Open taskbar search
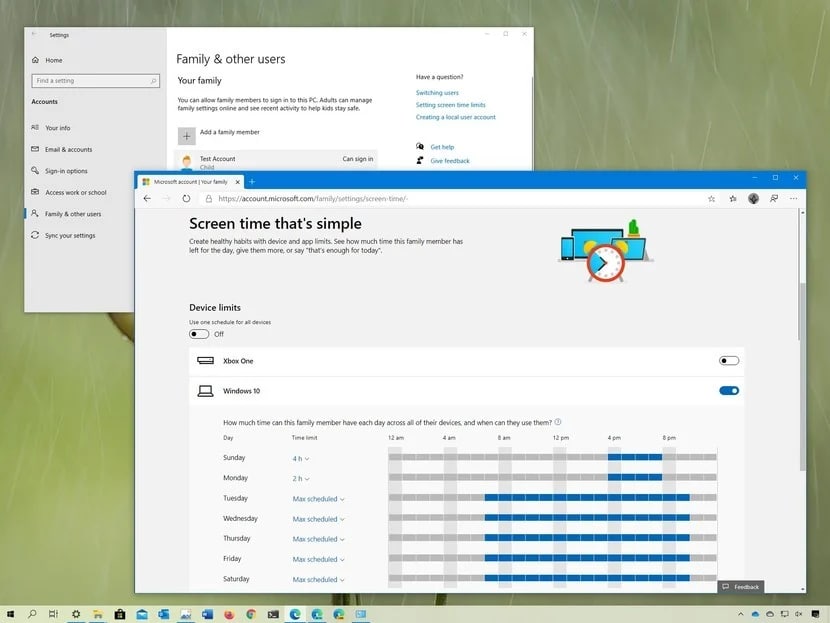830x623 pixels. 32,614
